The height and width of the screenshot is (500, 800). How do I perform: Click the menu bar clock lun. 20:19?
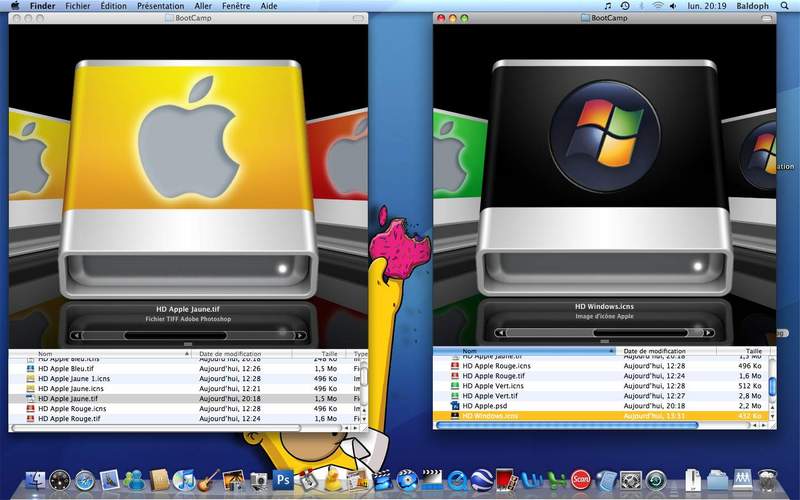(707, 6)
